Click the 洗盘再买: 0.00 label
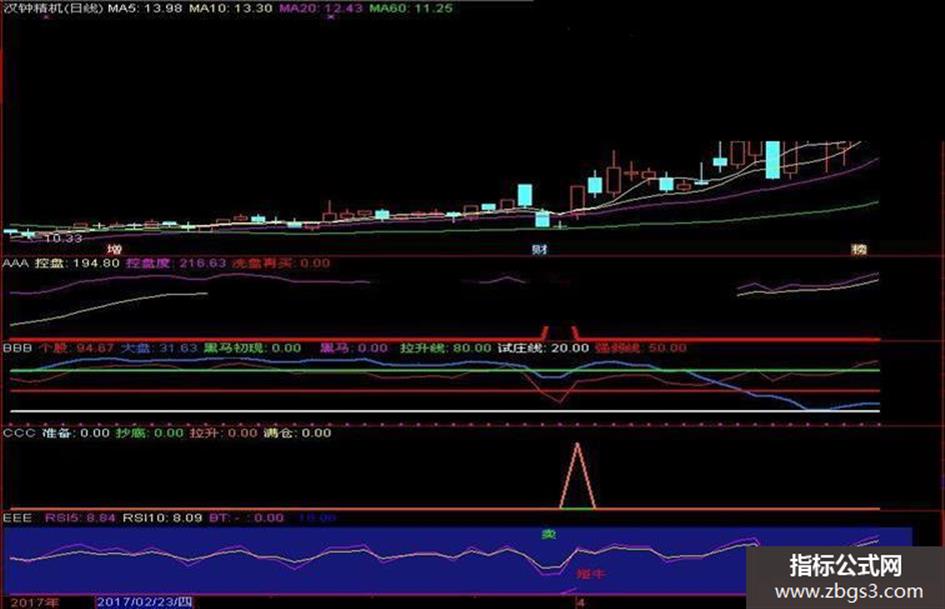 tap(281, 263)
